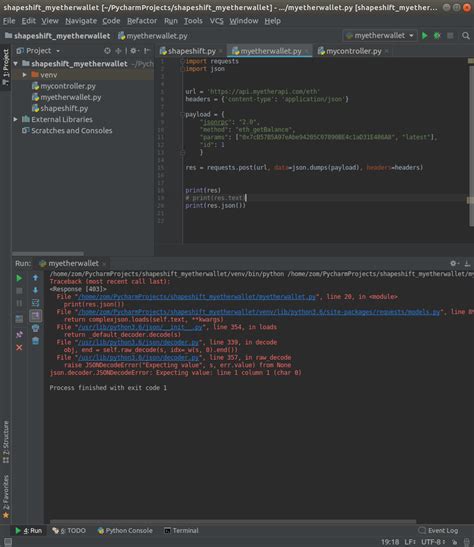Open the File menu
Viewport: 474px width, 547px height.
point(9,21)
